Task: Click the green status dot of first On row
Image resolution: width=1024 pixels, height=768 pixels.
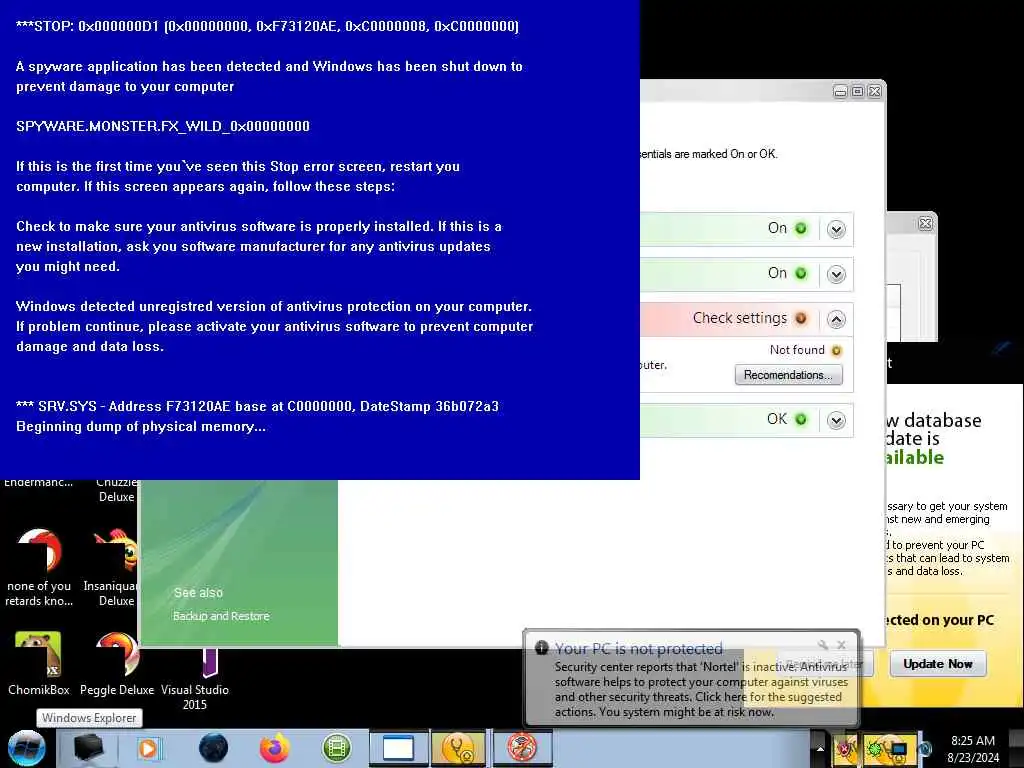Action: click(x=801, y=229)
